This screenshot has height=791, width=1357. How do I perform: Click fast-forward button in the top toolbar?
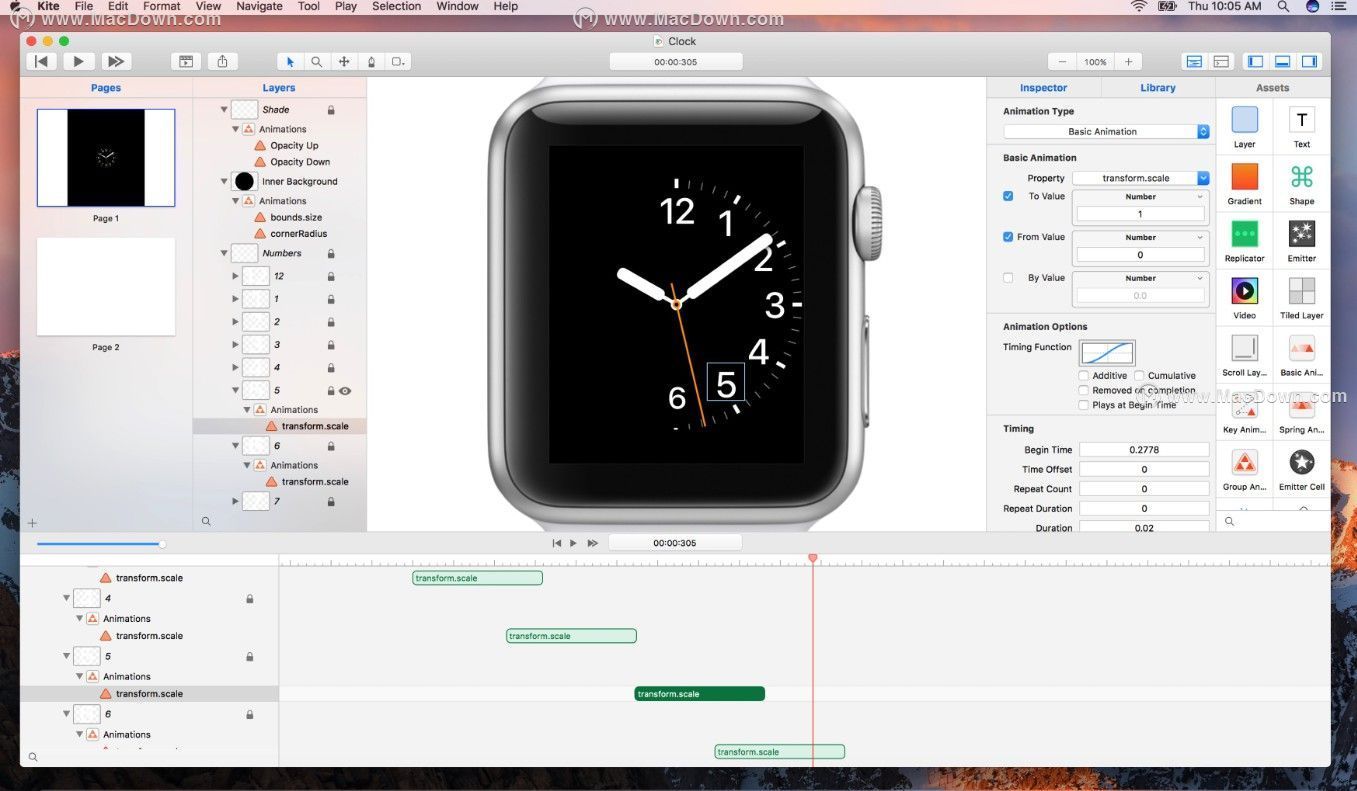coord(116,61)
